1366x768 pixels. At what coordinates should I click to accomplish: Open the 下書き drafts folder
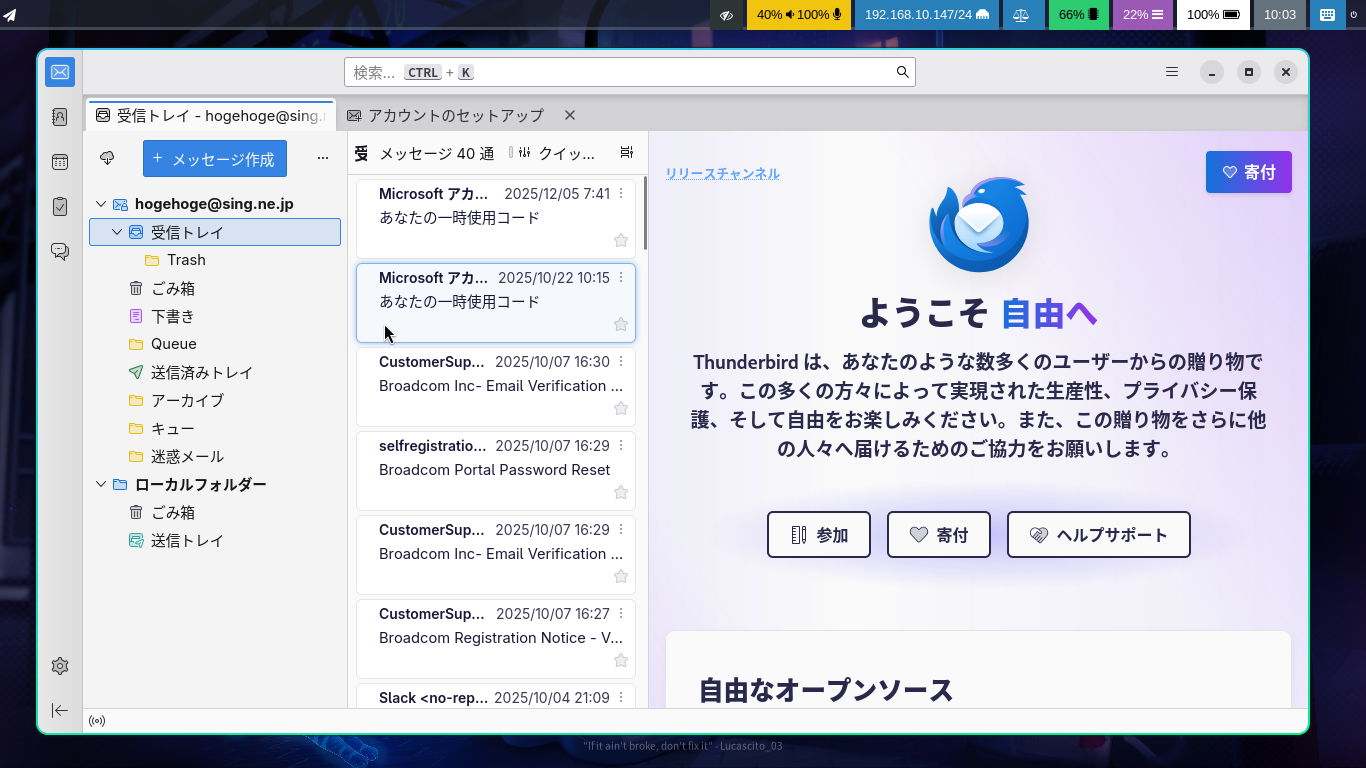click(215, 316)
